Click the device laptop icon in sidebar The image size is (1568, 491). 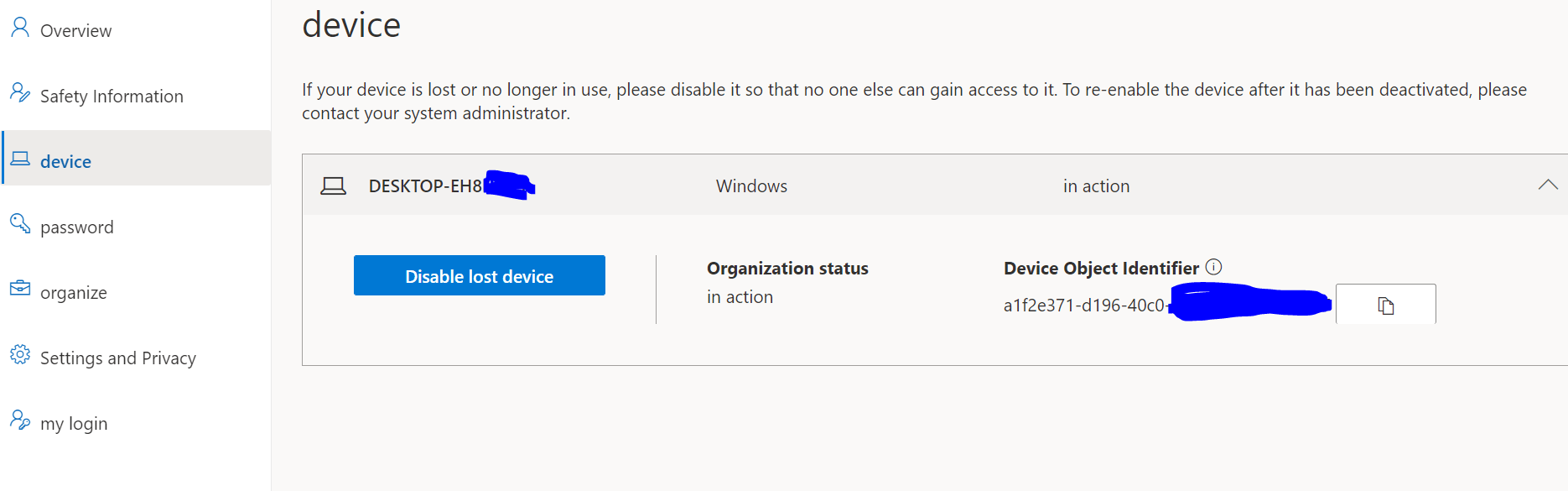point(20,159)
